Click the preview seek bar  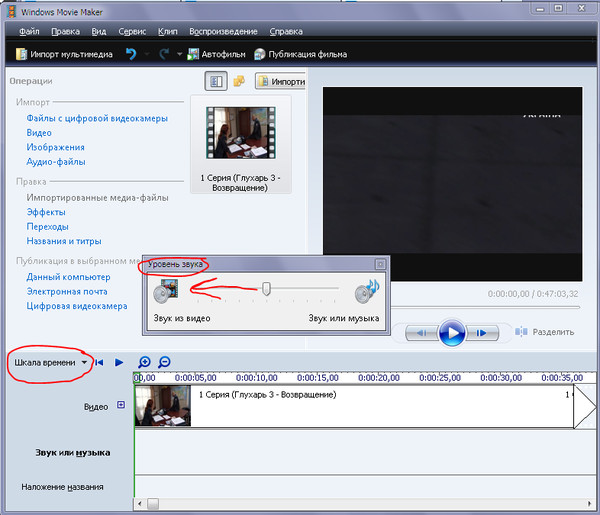click(485, 307)
